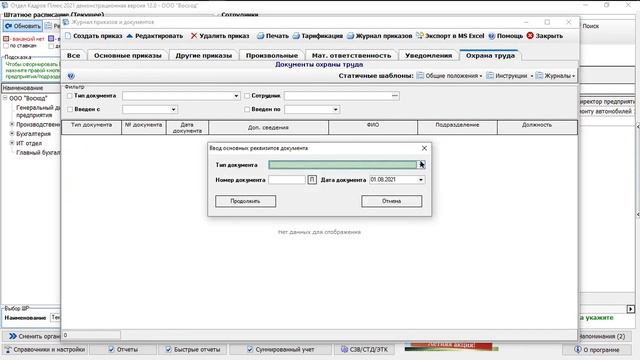The width and height of the screenshot is (640, 360).
Task: Close the Ввод основных реквизитов dialog
Action: (424, 148)
